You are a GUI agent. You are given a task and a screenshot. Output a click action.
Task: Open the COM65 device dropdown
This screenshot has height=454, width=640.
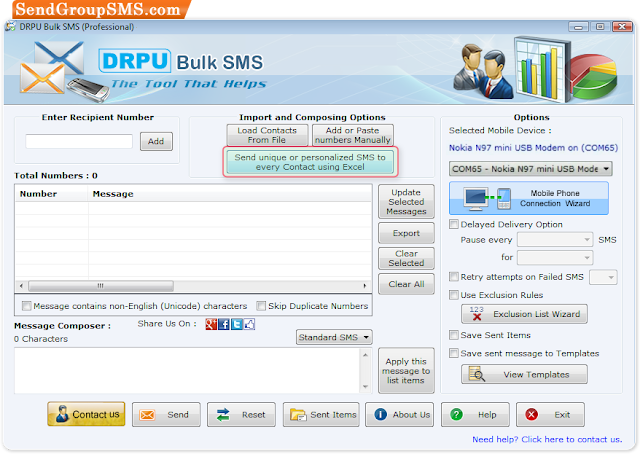[x=531, y=169]
